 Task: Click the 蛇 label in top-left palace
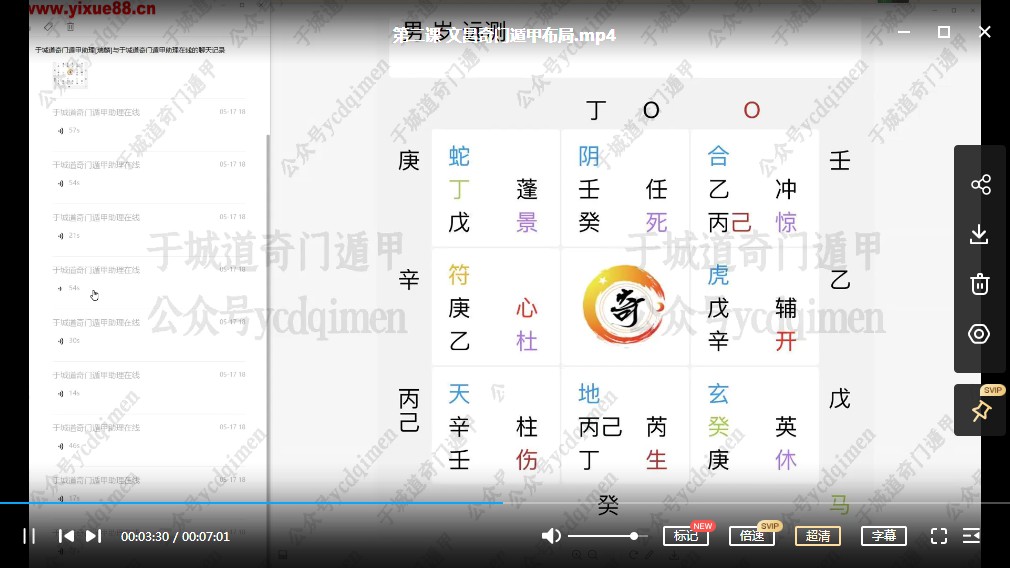tap(459, 156)
